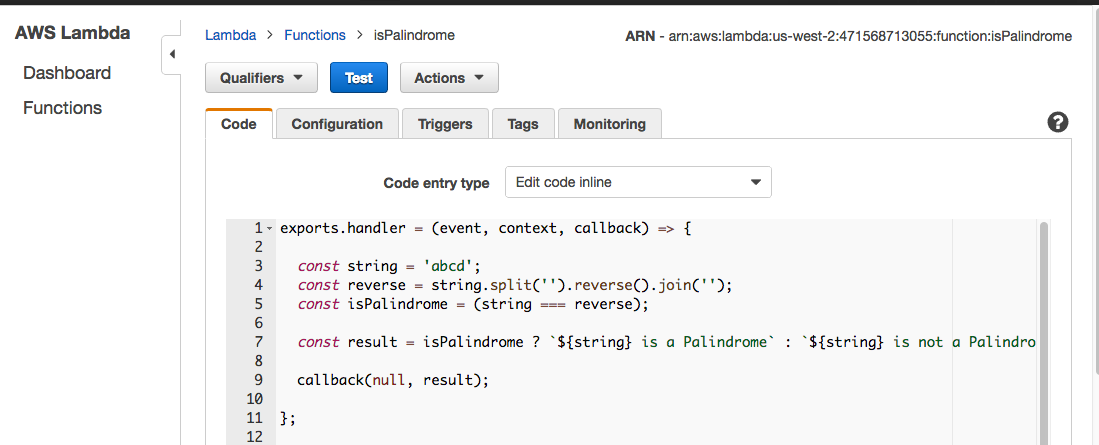1099x445 pixels.
Task: Place cursor on the 'abcd' string in line 3
Action: click(x=452, y=266)
